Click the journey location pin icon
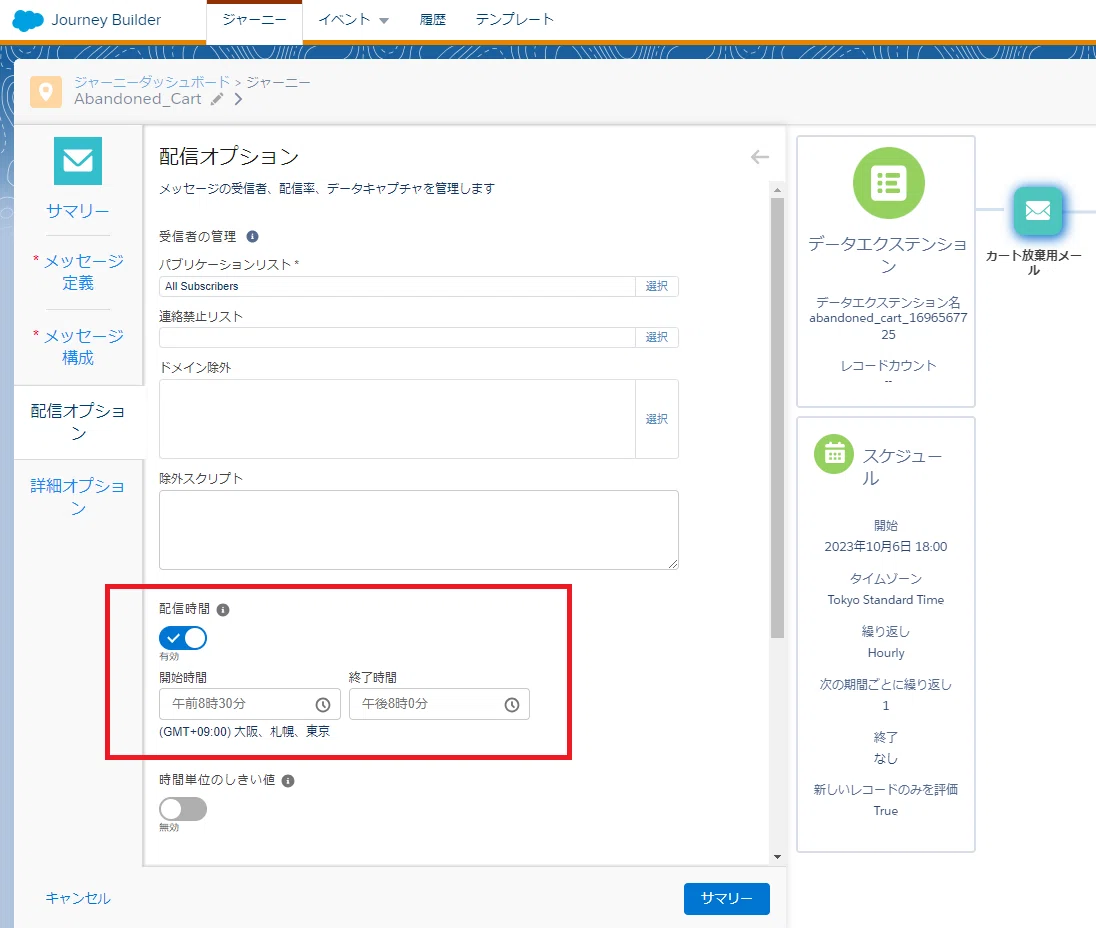 [46, 92]
